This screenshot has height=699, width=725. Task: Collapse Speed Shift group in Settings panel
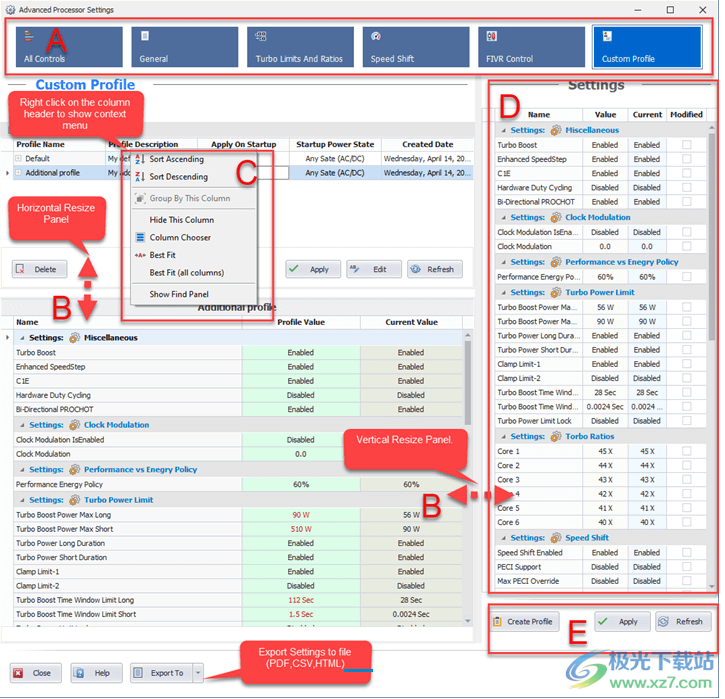pos(504,538)
